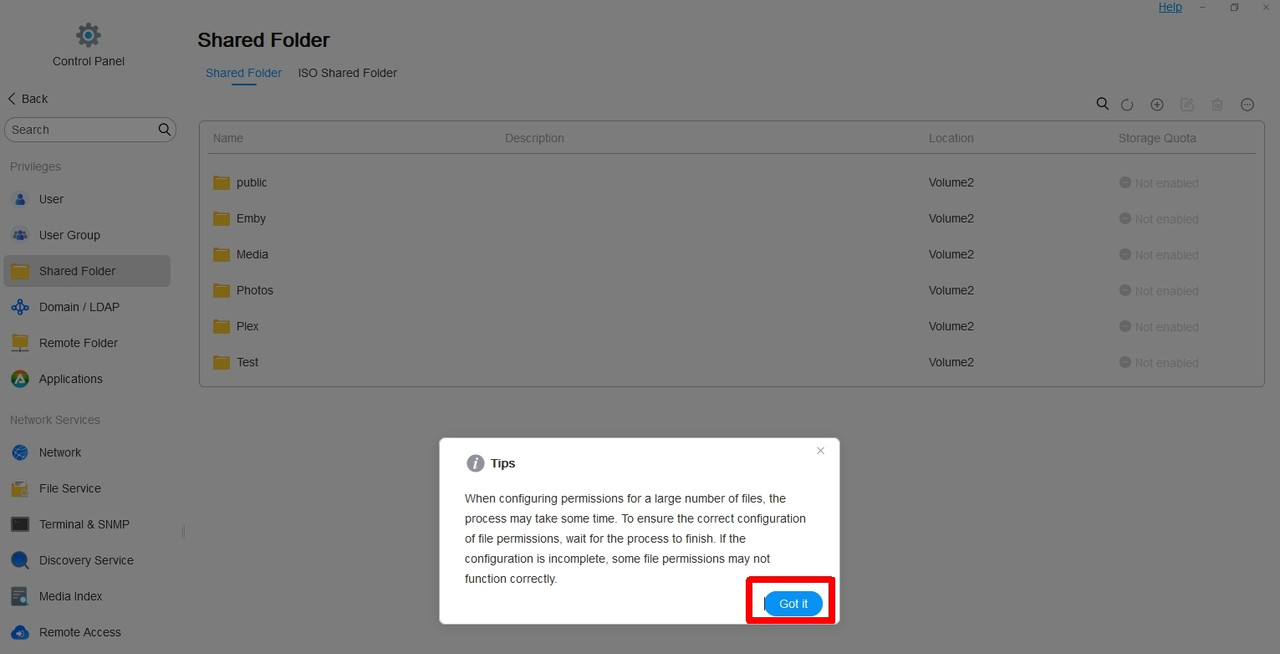This screenshot has height=654, width=1280.
Task: Click the Storage Quota column header
Action: coord(1157,138)
